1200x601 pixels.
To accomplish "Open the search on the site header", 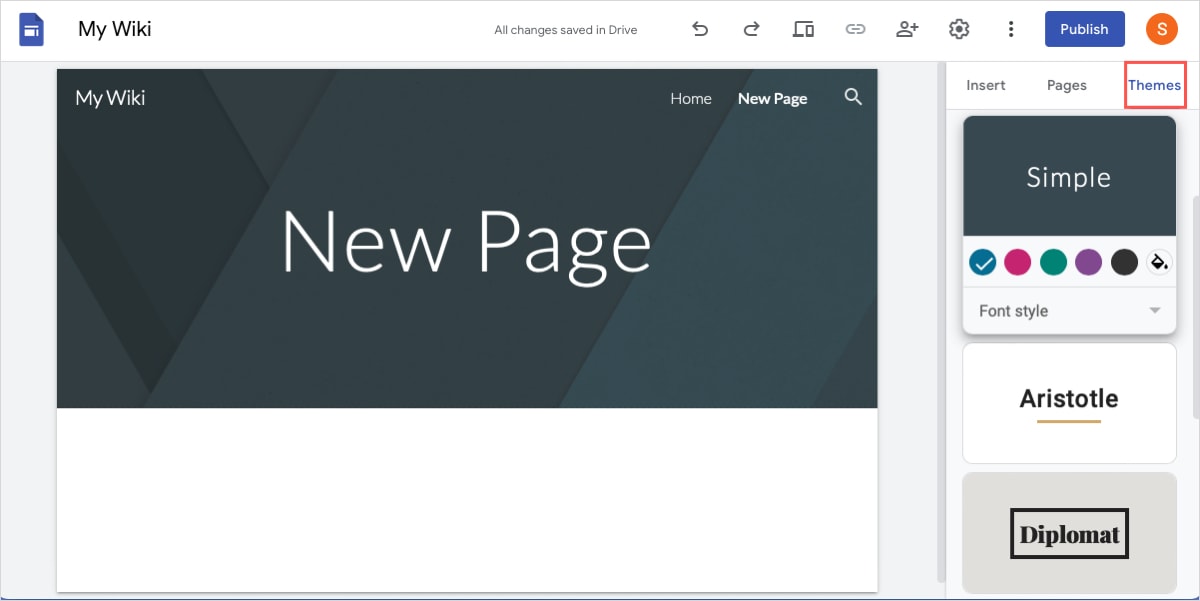I will pos(853,97).
